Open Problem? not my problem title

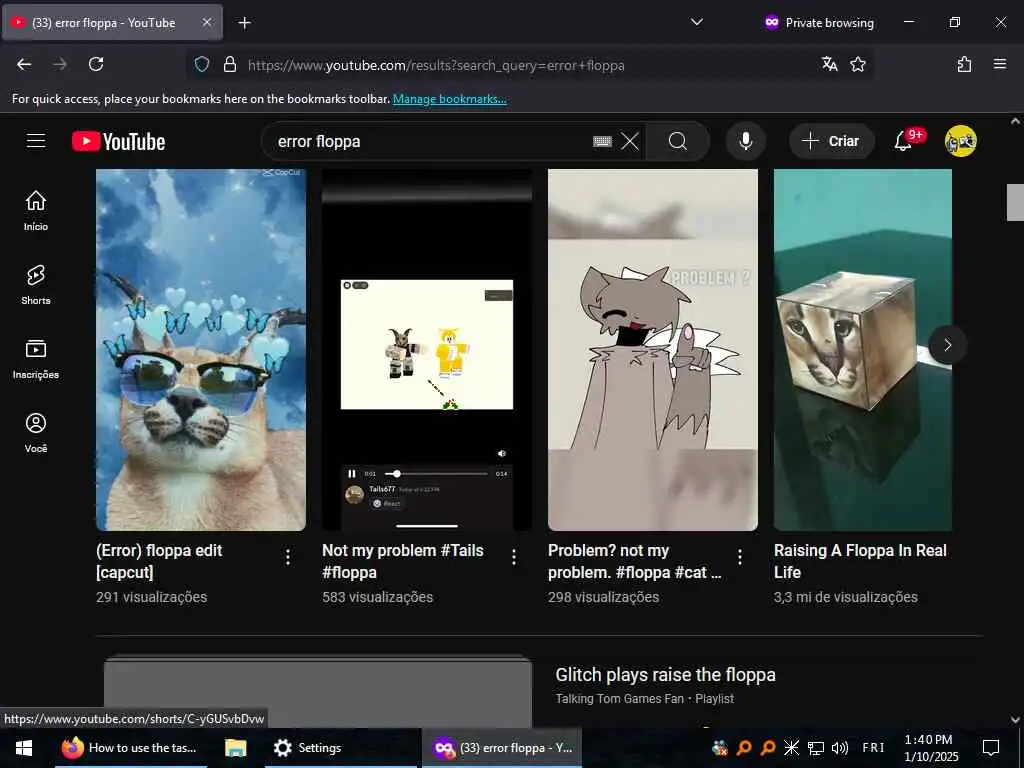[x=635, y=561]
